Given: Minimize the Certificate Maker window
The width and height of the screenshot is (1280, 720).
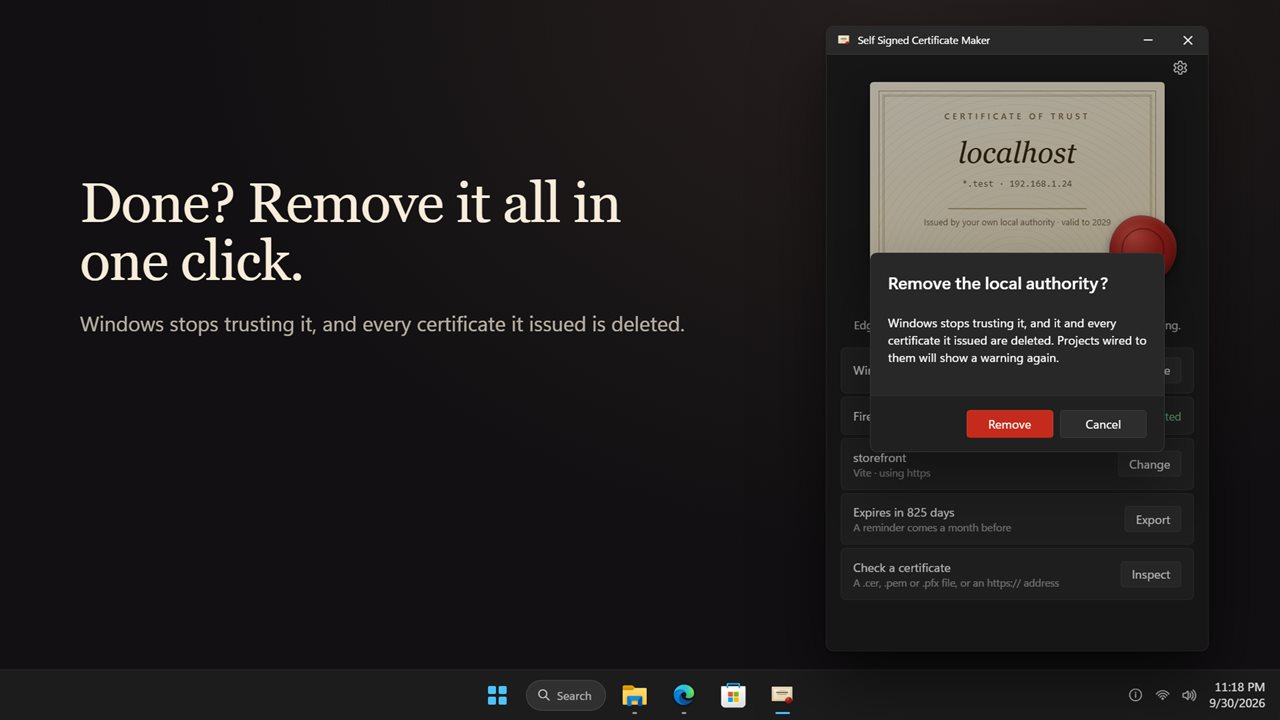Looking at the screenshot, I should tap(1148, 40).
